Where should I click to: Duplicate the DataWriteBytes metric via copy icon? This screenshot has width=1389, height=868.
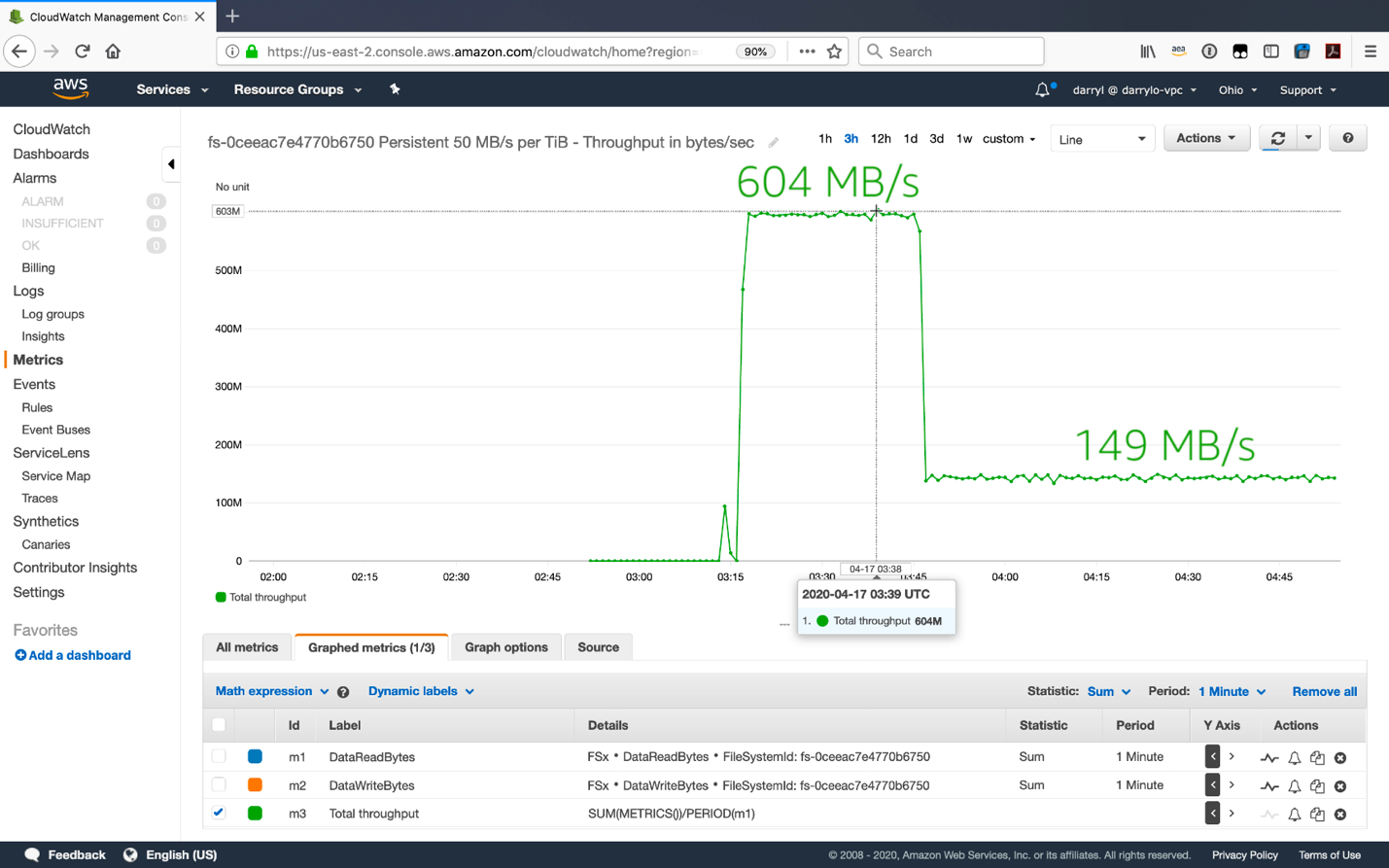pyautogui.click(x=1317, y=785)
